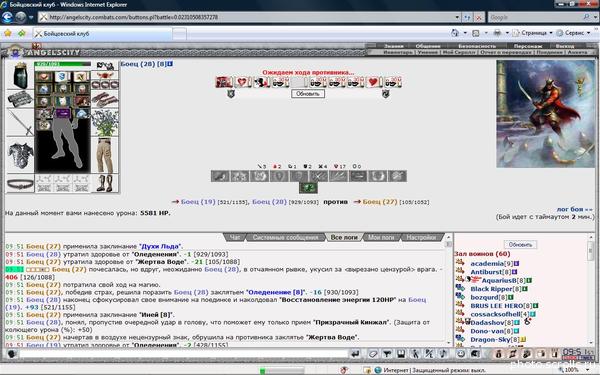
Task: Click player academia in the warriors list
Action: (487, 263)
